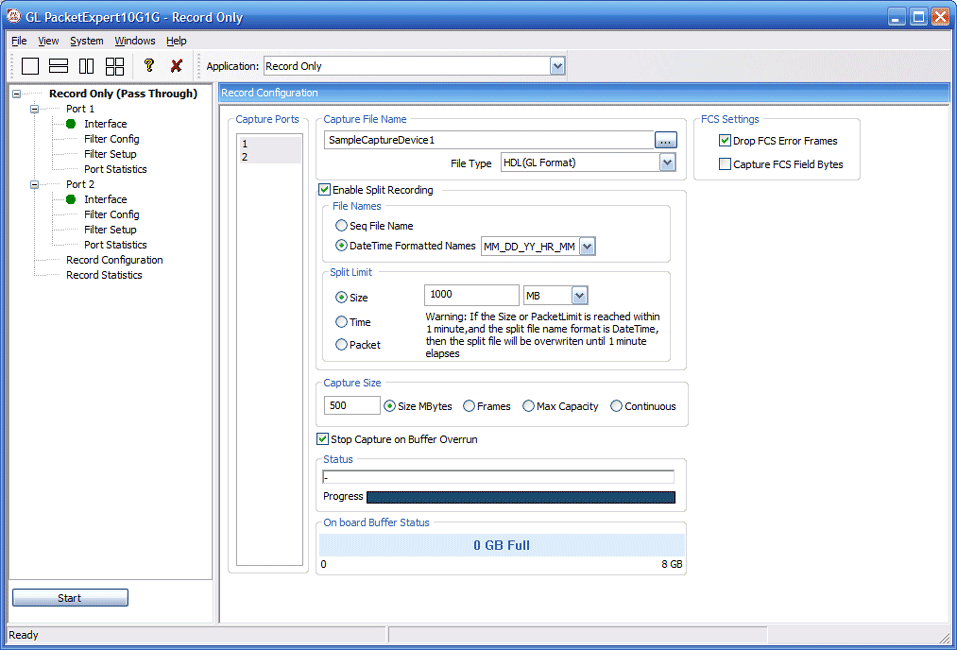
Task: Enable Capture FCS Field Bytes
Action: [x=725, y=164]
